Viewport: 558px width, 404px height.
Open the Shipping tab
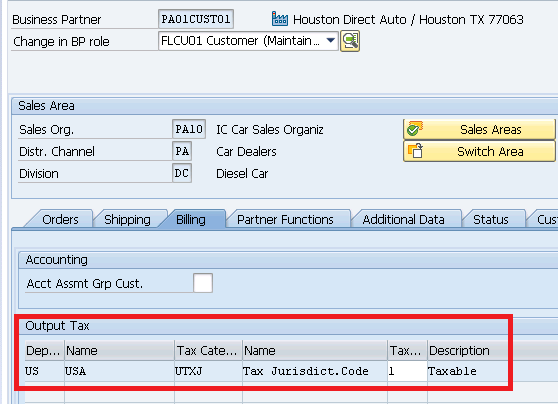point(127,220)
